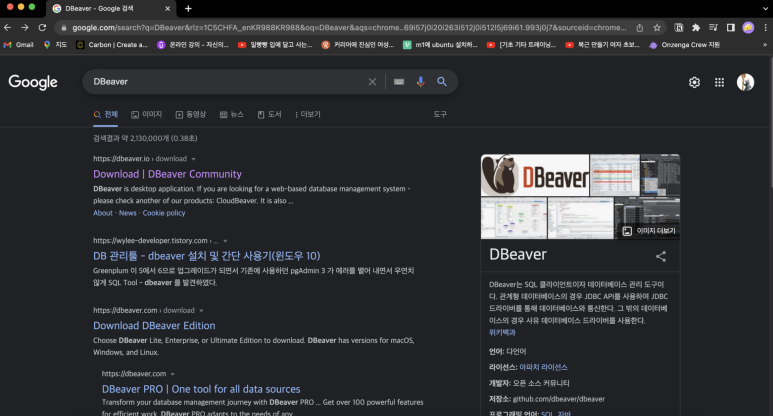
Task: Open dropdown next to dbeaver.io download
Action: pos(193,159)
